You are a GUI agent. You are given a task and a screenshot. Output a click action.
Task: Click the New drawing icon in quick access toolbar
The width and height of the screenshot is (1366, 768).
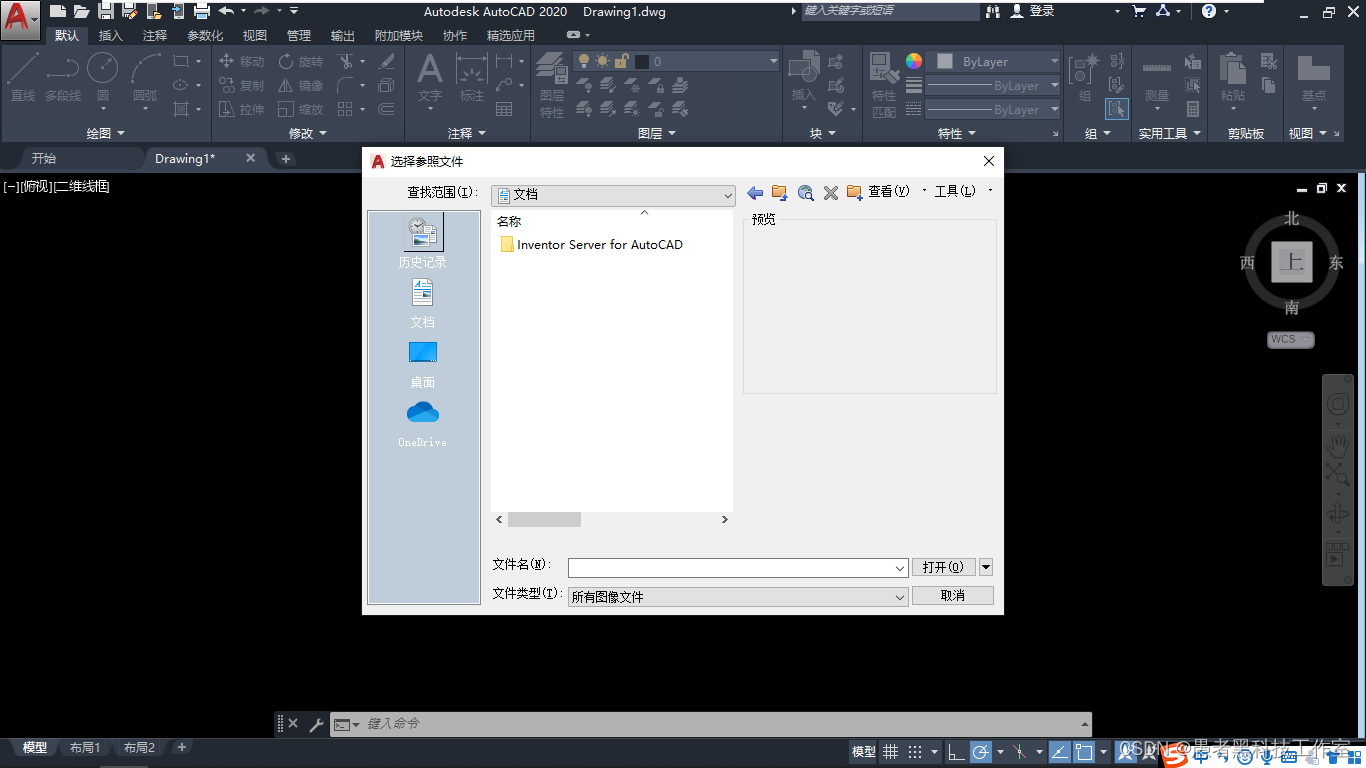pos(58,11)
